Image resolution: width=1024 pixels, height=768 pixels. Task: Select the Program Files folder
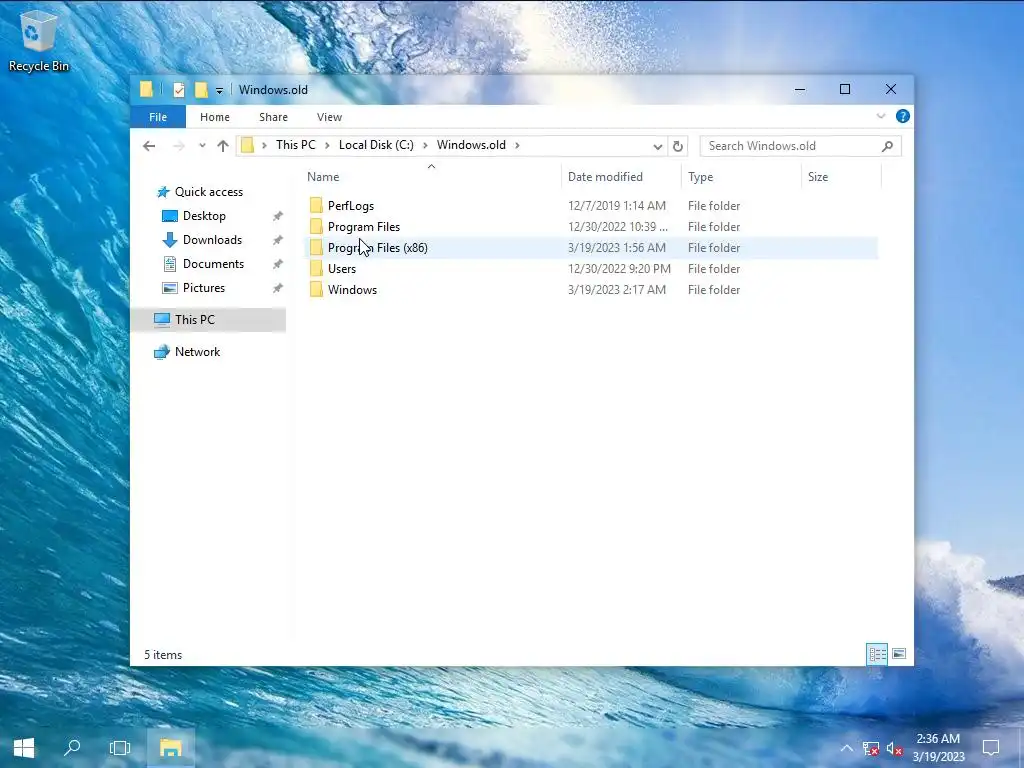pos(591,227)
